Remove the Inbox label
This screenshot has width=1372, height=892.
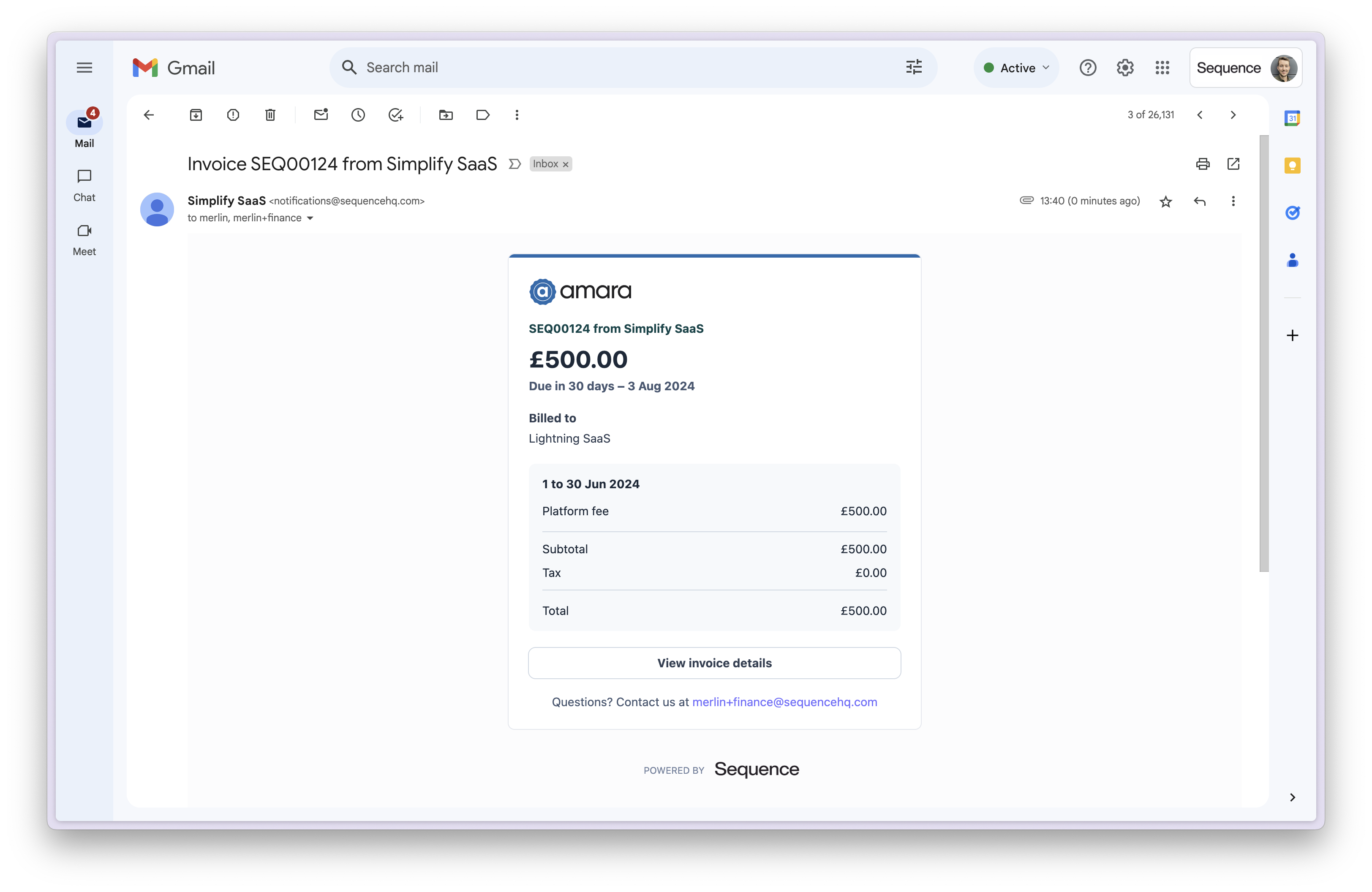(566, 165)
